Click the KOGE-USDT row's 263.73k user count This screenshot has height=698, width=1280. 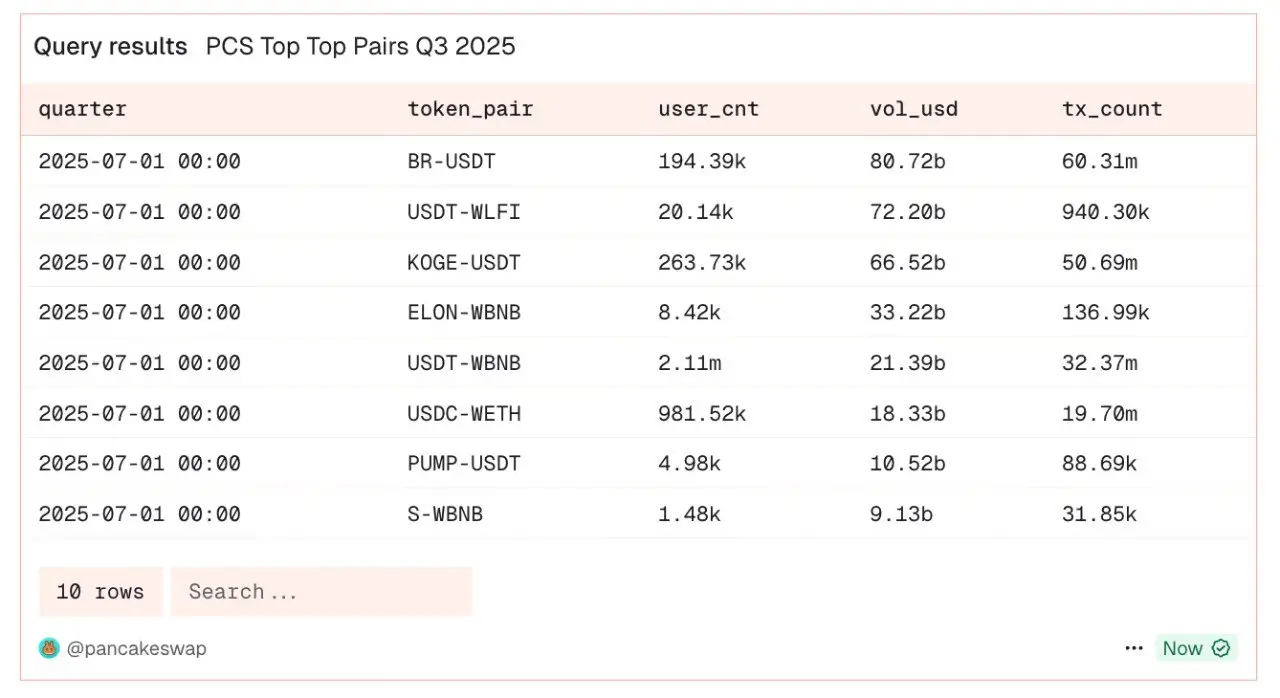(701, 262)
